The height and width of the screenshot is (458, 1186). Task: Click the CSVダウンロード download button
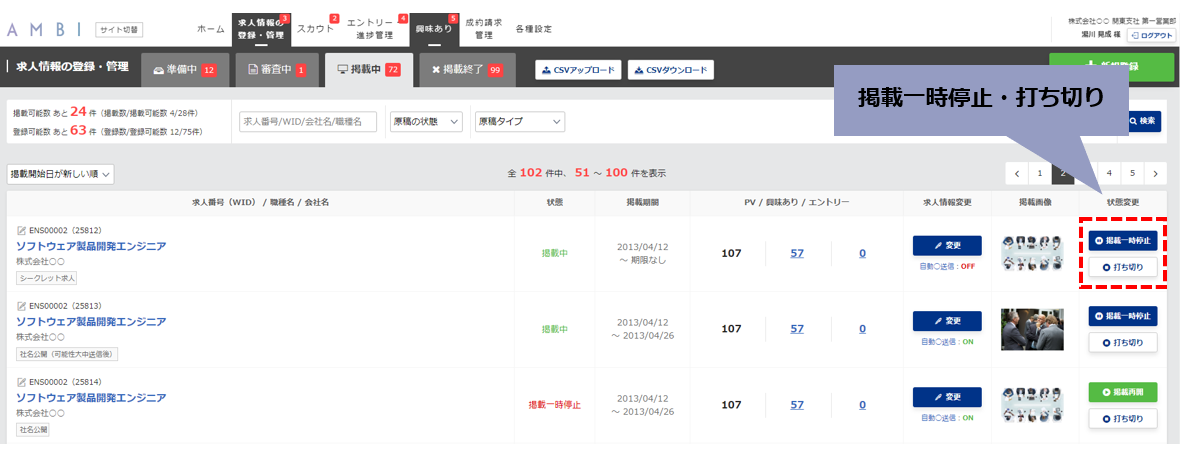[670, 70]
